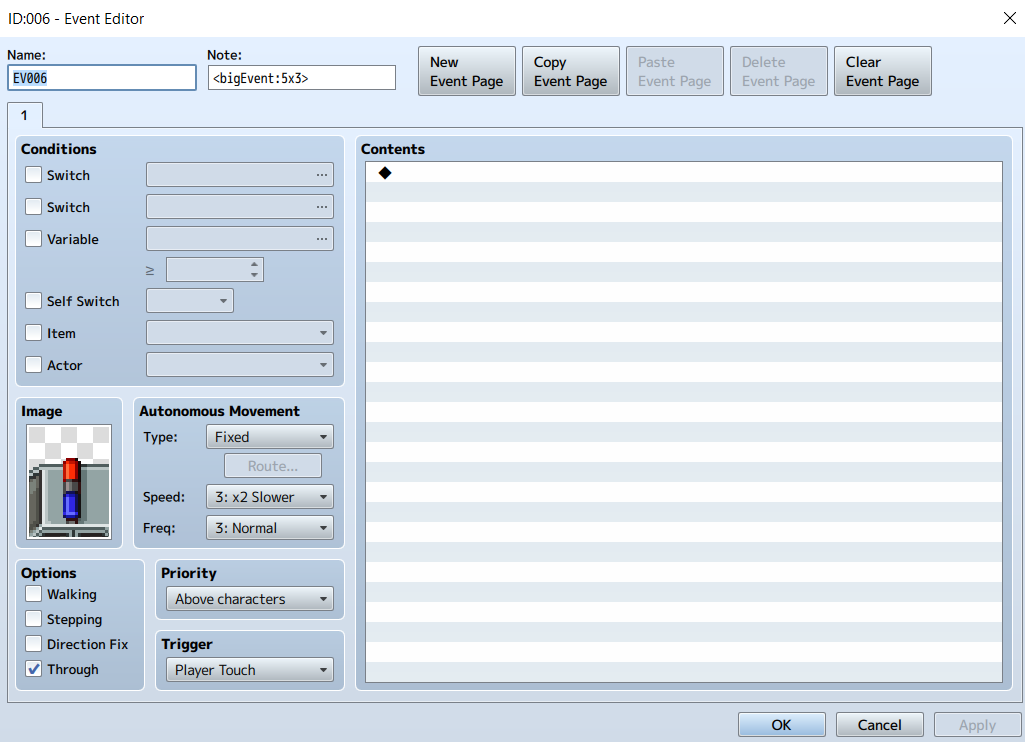Image resolution: width=1025 pixels, height=742 pixels.
Task: Click the Route... button
Action: [273, 466]
